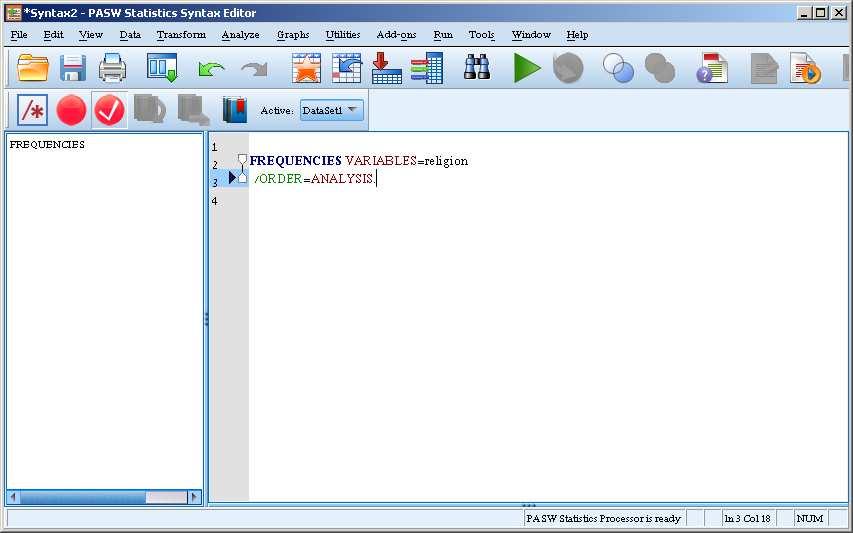Click the pane splitter handle between panels
Image resolution: width=853 pixels, height=533 pixels.
click(x=206, y=319)
